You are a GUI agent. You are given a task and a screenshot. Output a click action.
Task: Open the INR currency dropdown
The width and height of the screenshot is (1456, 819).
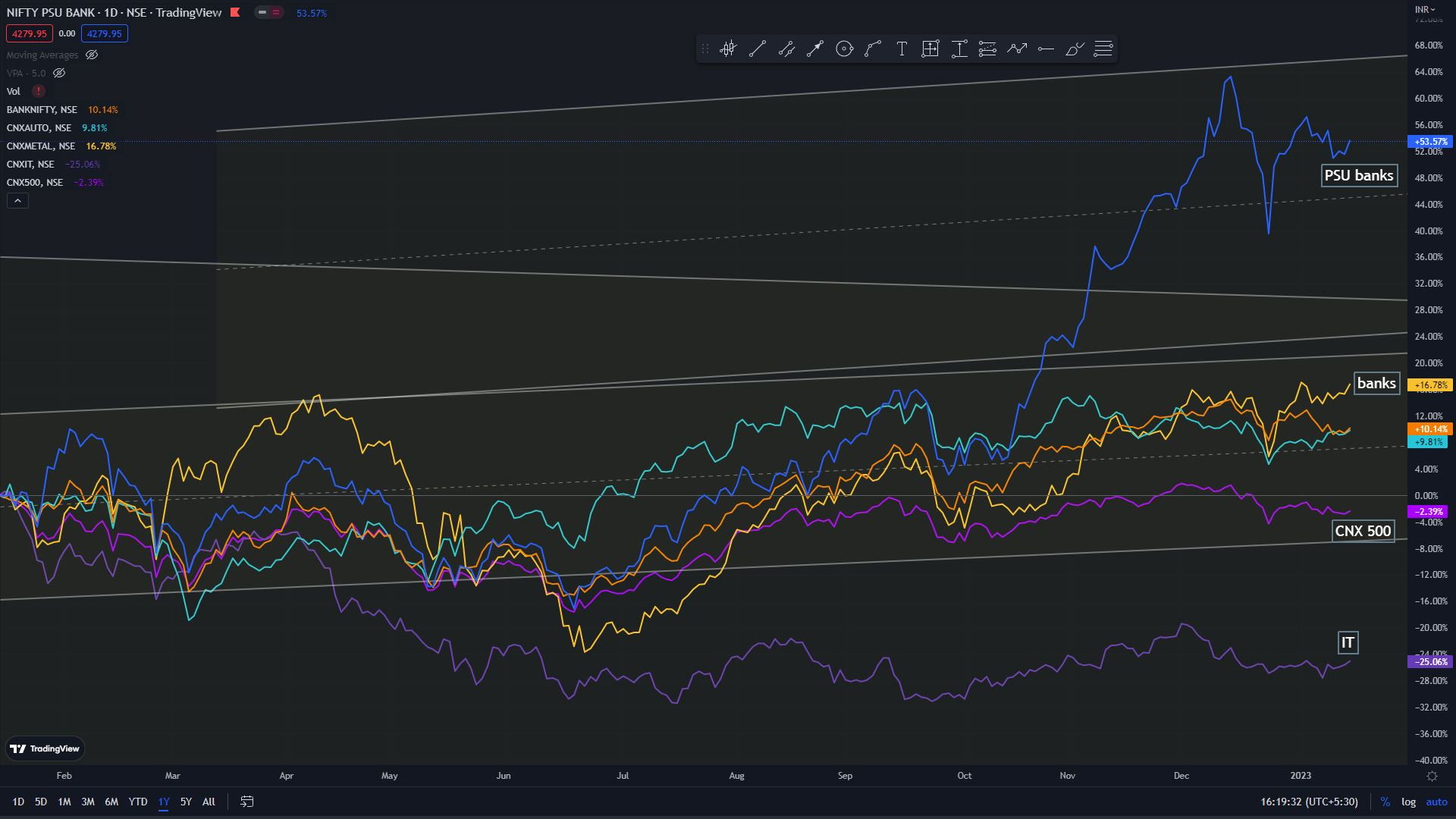click(1424, 9)
